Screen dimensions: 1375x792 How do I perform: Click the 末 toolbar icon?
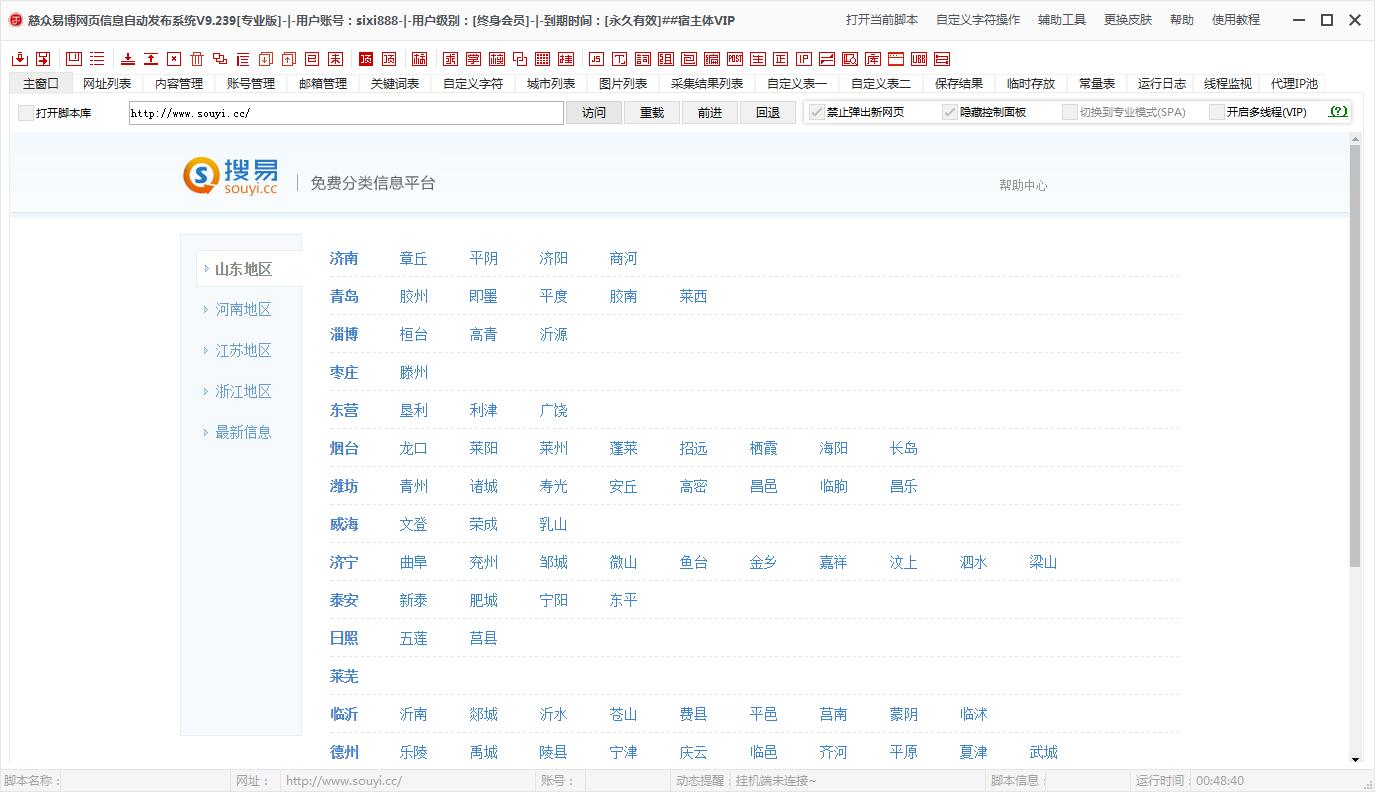(335, 59)
